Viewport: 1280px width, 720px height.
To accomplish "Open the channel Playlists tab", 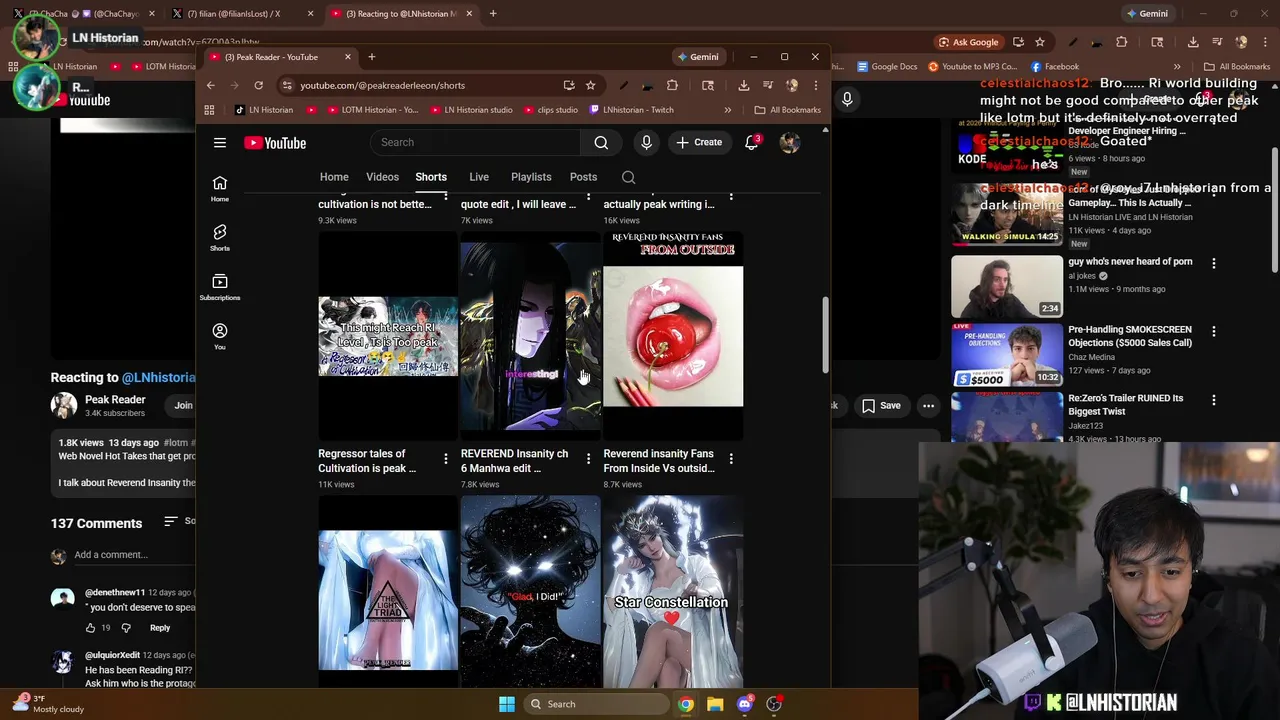I will (531, 177).
